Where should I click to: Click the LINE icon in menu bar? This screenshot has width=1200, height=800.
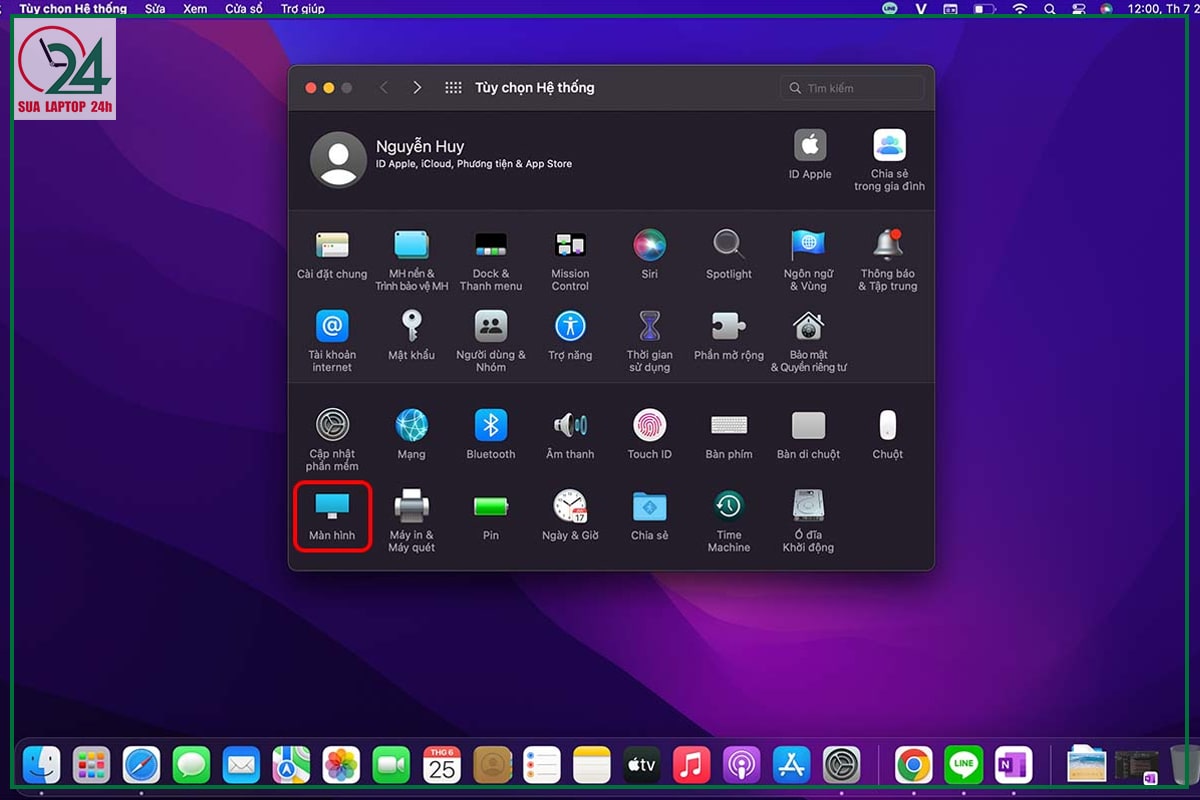coord(890,8)
